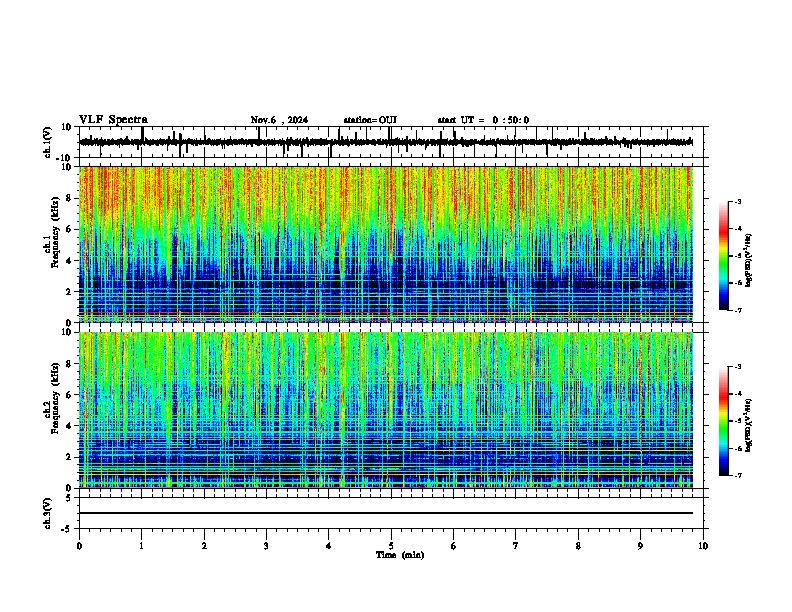Click the 'start UT = 0 :50: 0' text
The image size is (792, 612).
483,120
